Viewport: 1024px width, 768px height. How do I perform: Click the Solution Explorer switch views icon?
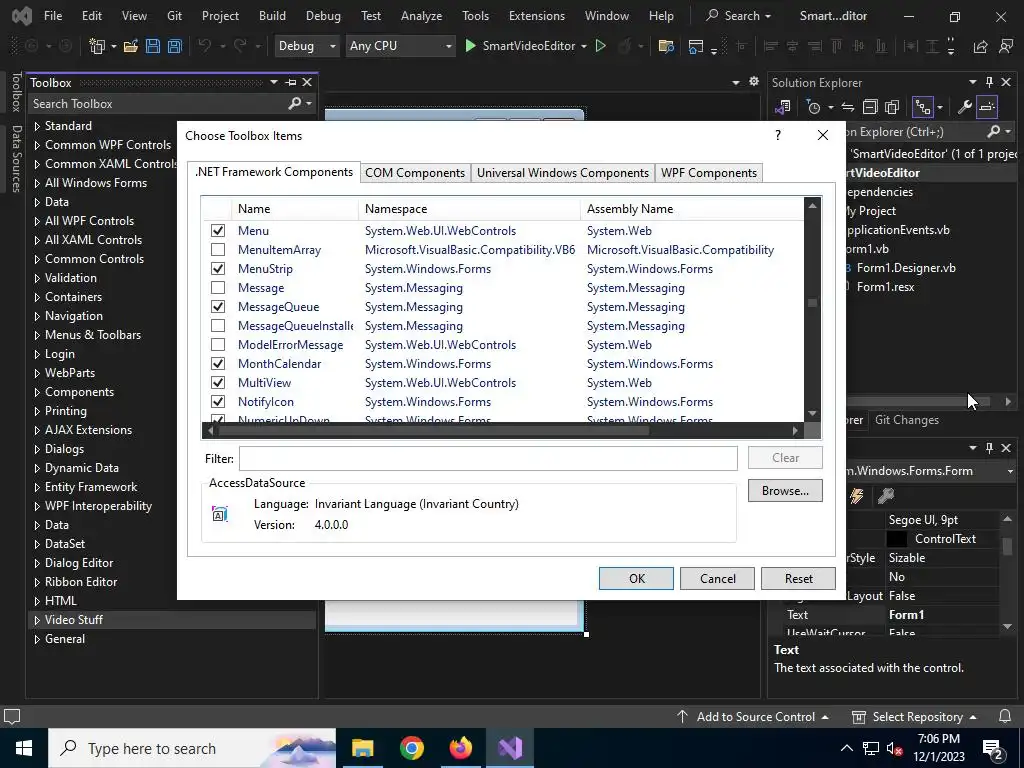click(x=782, y=107)
